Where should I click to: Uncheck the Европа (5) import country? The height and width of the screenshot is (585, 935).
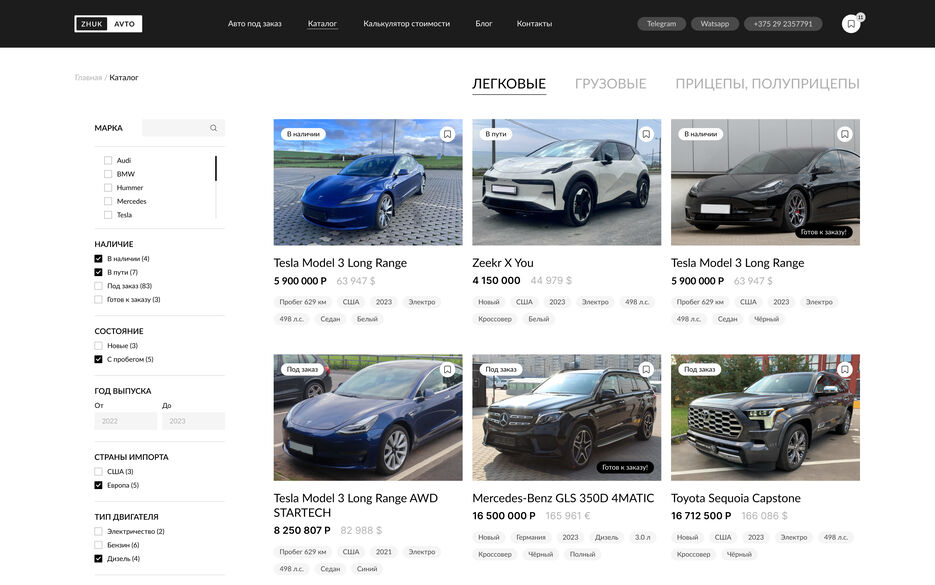tap(98, 485)
